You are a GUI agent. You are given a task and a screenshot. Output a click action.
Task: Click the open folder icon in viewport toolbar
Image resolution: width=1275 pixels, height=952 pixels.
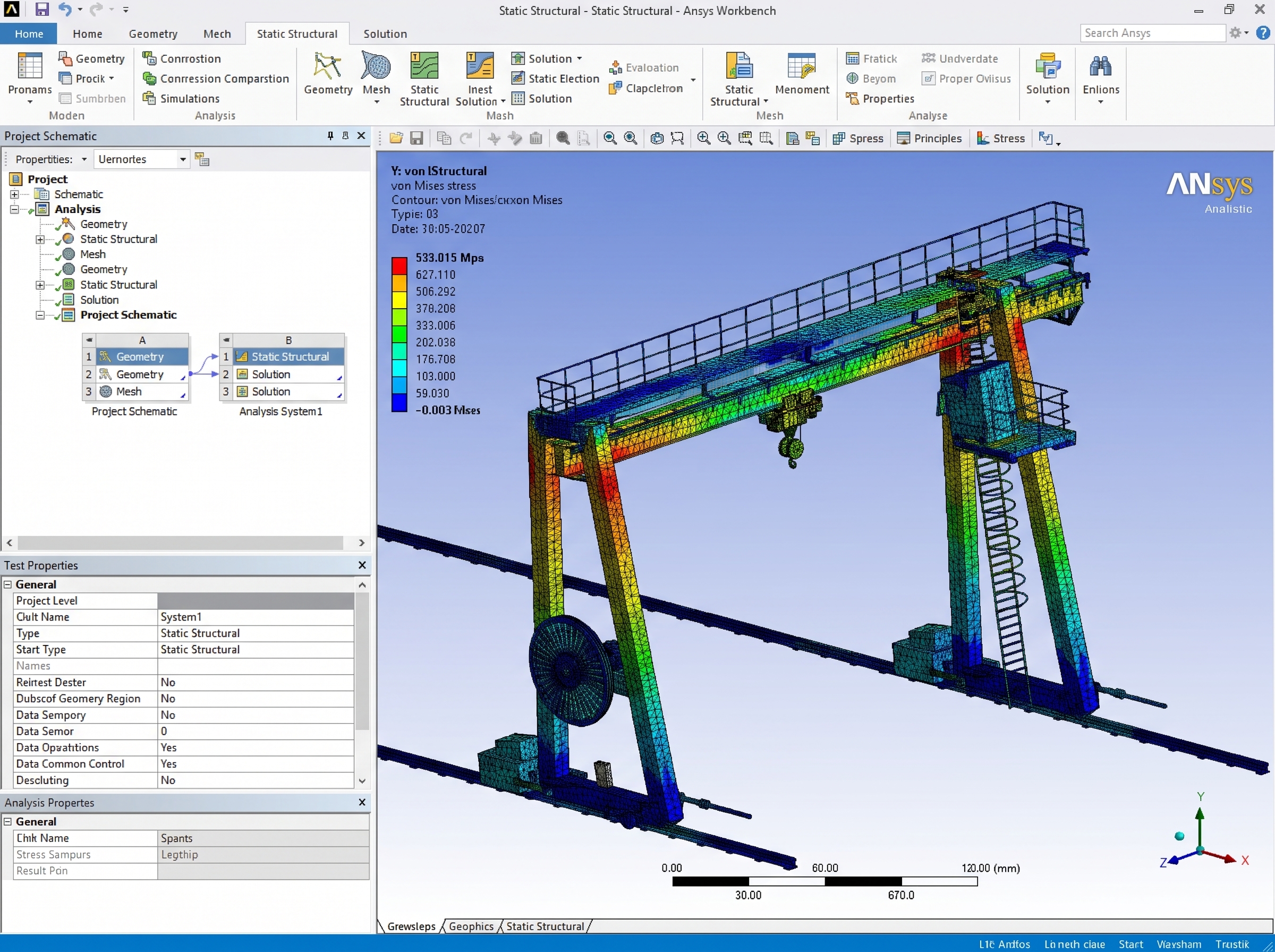pos(396,138)
